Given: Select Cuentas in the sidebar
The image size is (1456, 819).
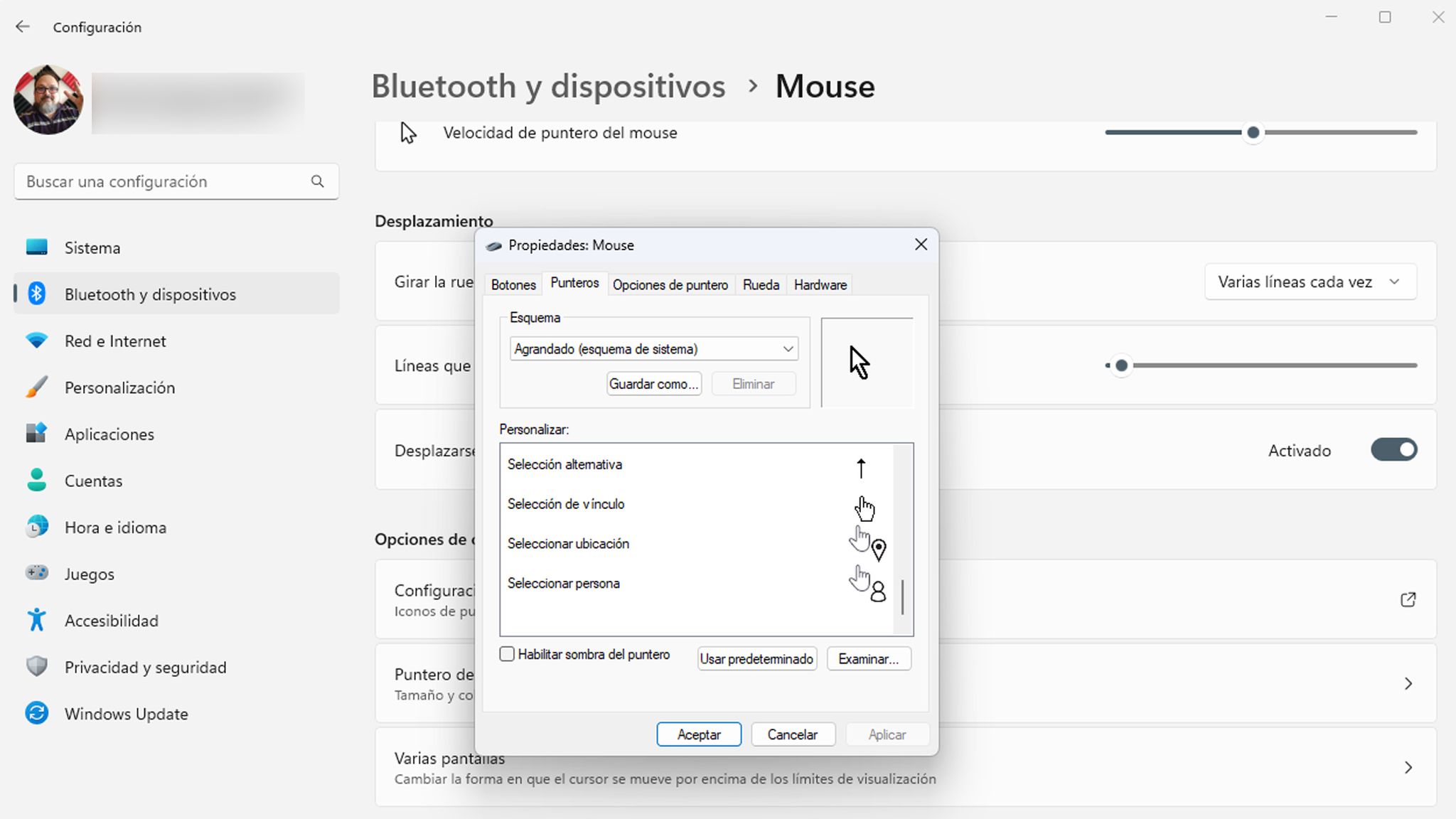Looking at the screenshot, I should coord(93,481).
